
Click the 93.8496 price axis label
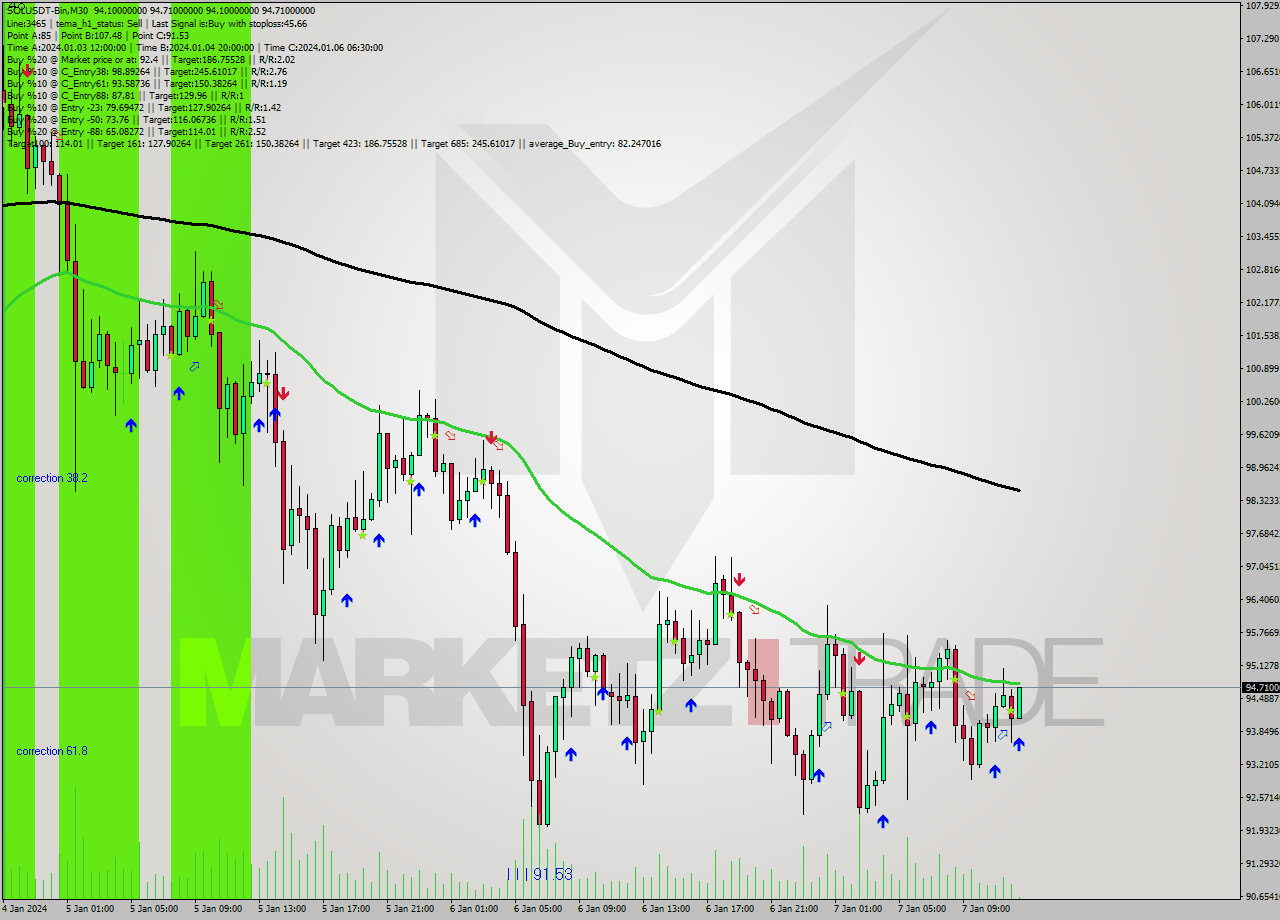point(1261,731)
